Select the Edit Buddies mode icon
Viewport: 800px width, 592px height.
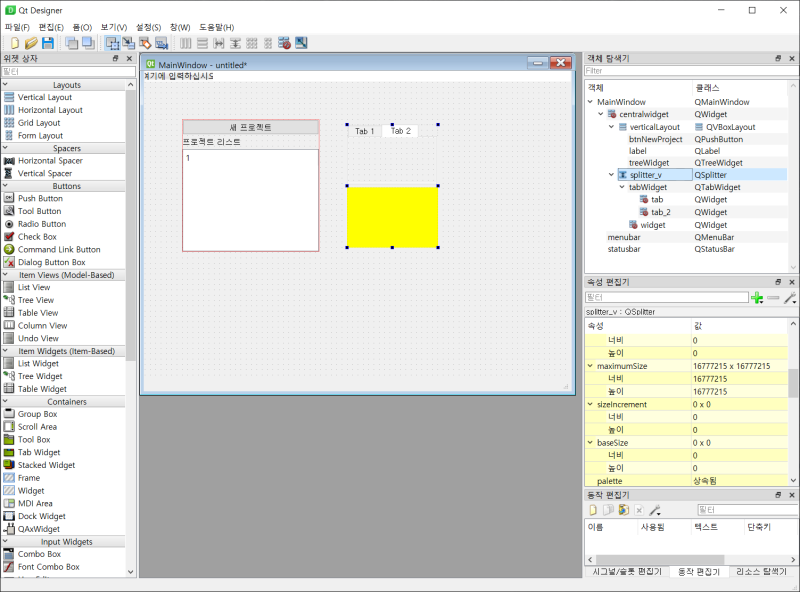point(145,43)
